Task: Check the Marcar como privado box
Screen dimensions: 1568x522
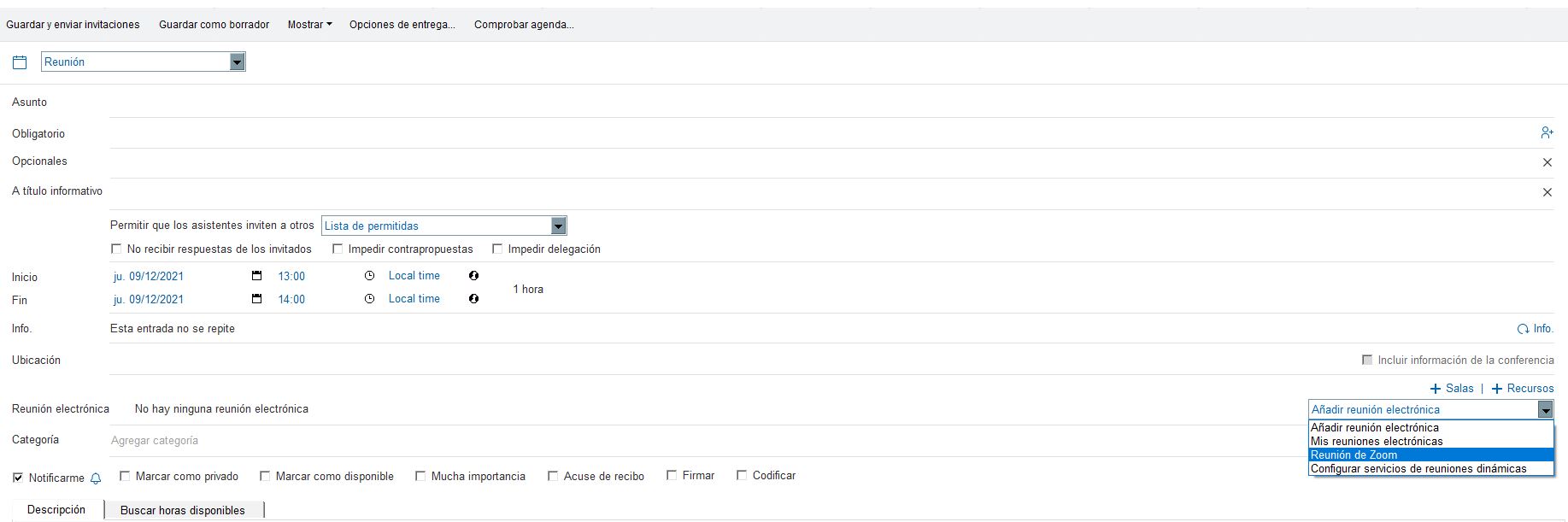Action: pos(125,476)
